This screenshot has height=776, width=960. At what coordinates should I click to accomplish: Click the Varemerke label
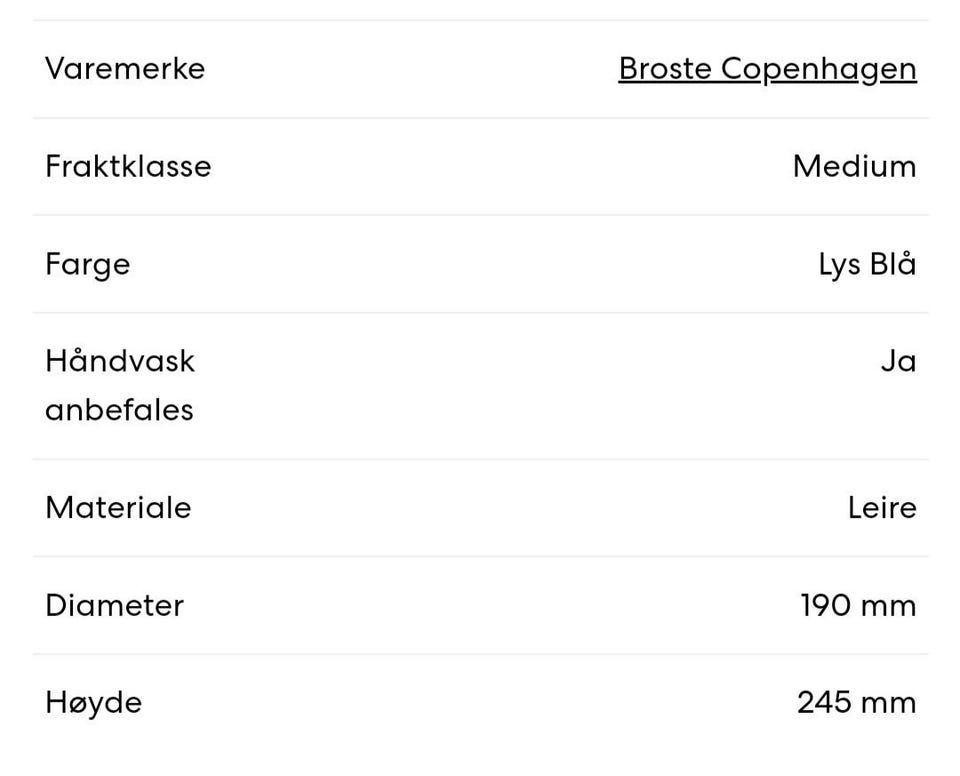[x=125, y=69]
